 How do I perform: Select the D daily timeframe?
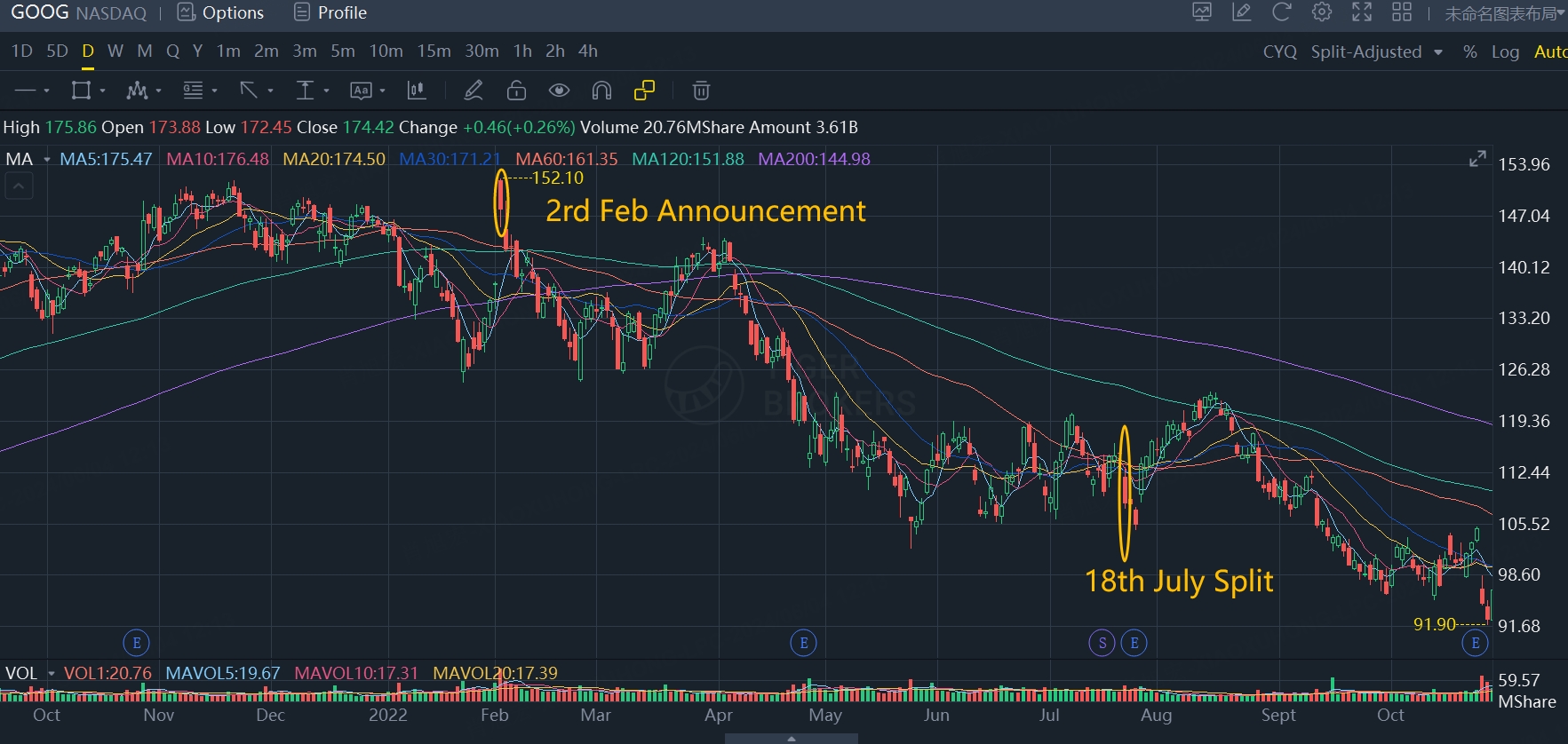[87, 51]
